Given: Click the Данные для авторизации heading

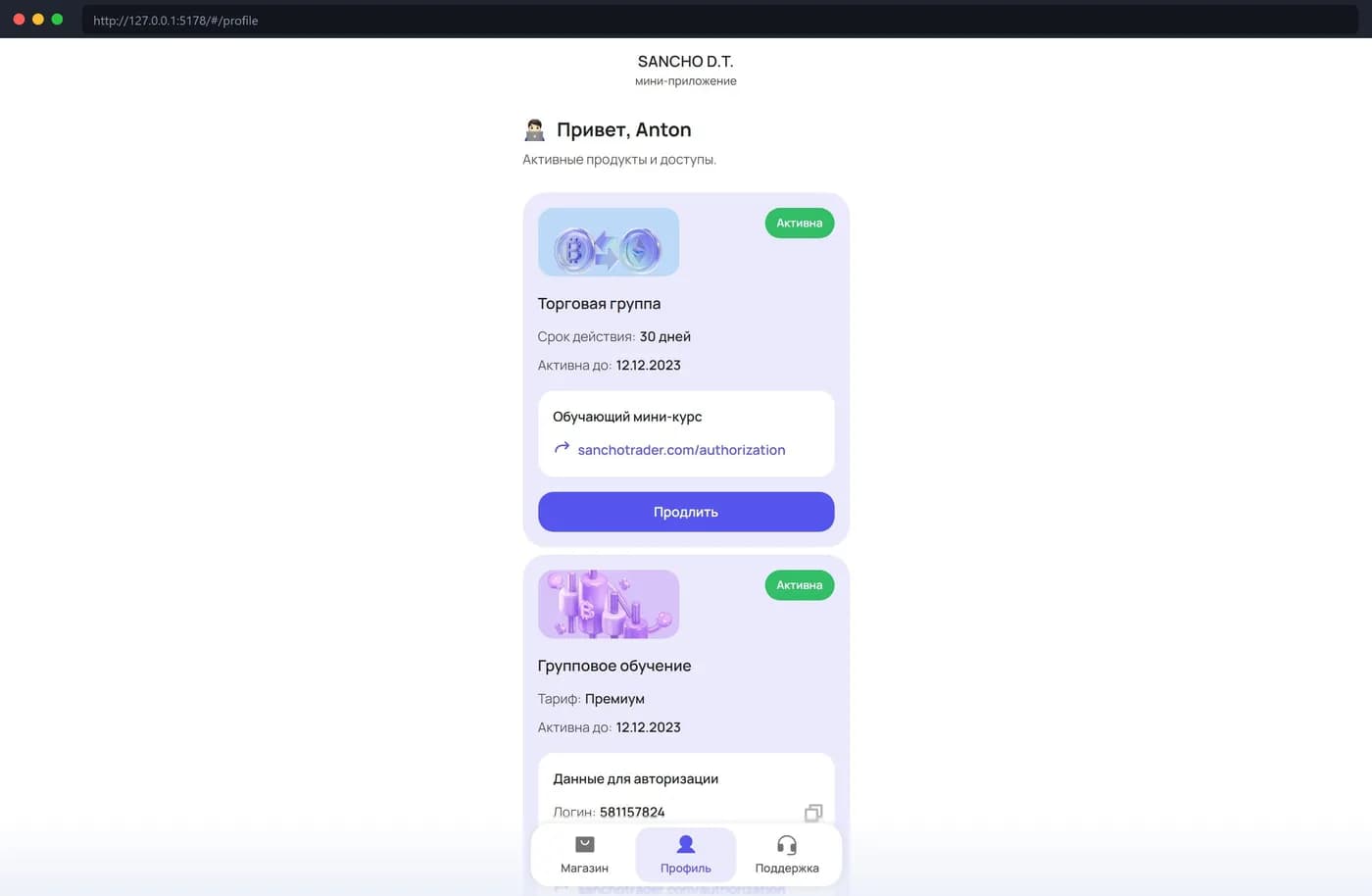Looking at the screenshot, I should pos(636,778).
